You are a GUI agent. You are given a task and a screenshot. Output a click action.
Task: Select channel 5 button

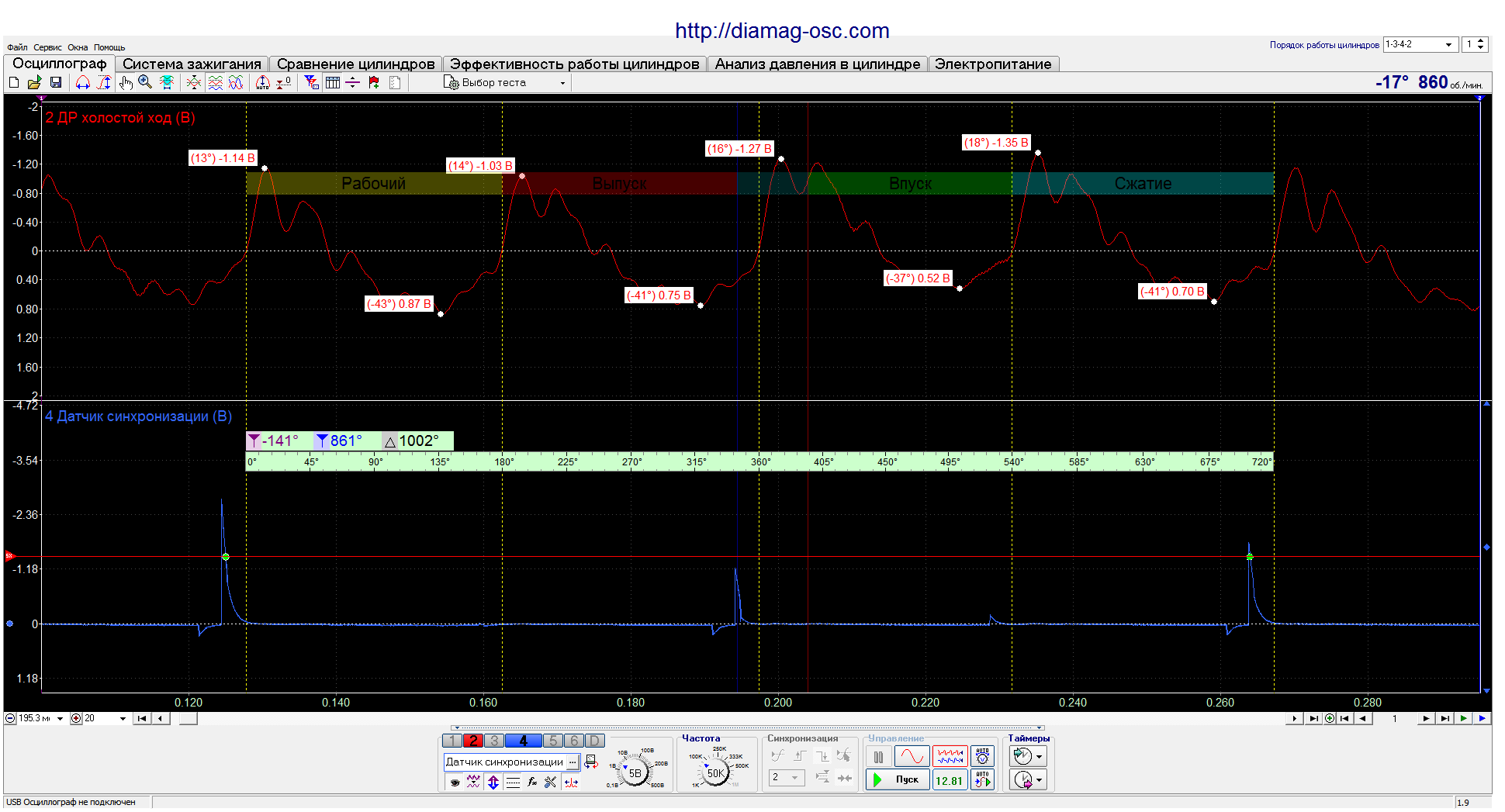pos(553,741)
